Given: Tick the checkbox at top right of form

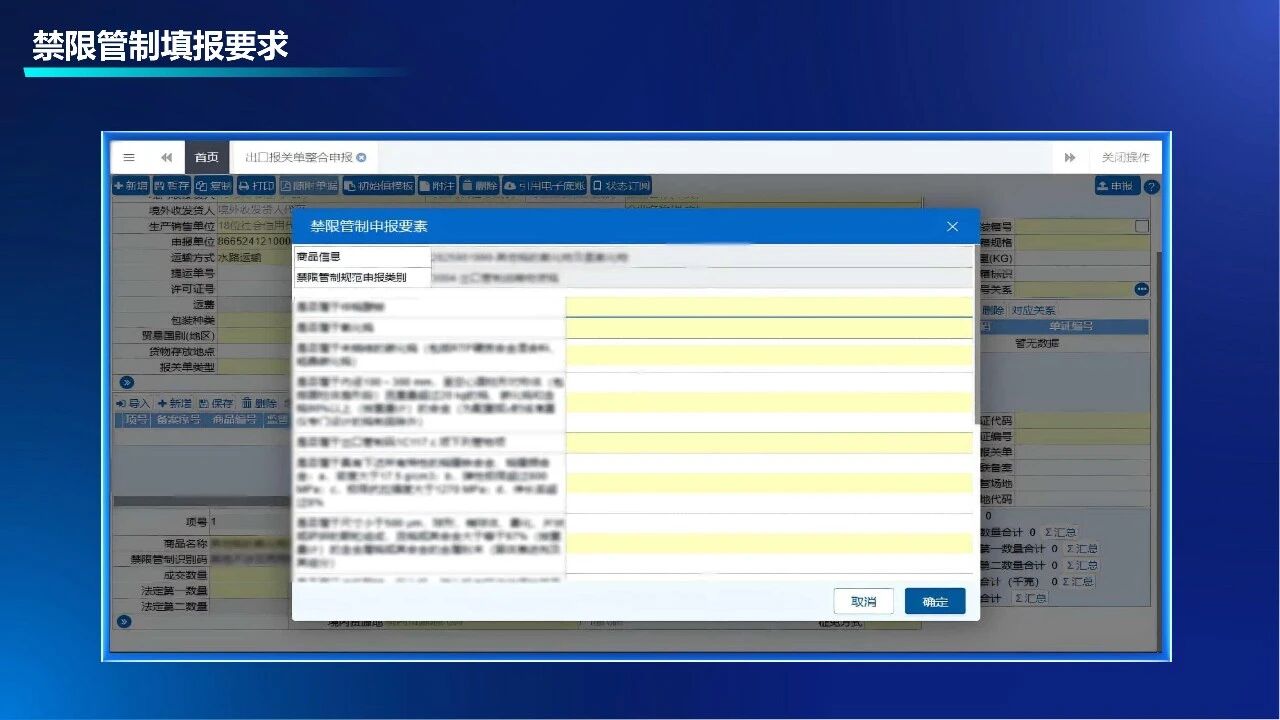Looking at the screenshot, I should point(1142,227).
